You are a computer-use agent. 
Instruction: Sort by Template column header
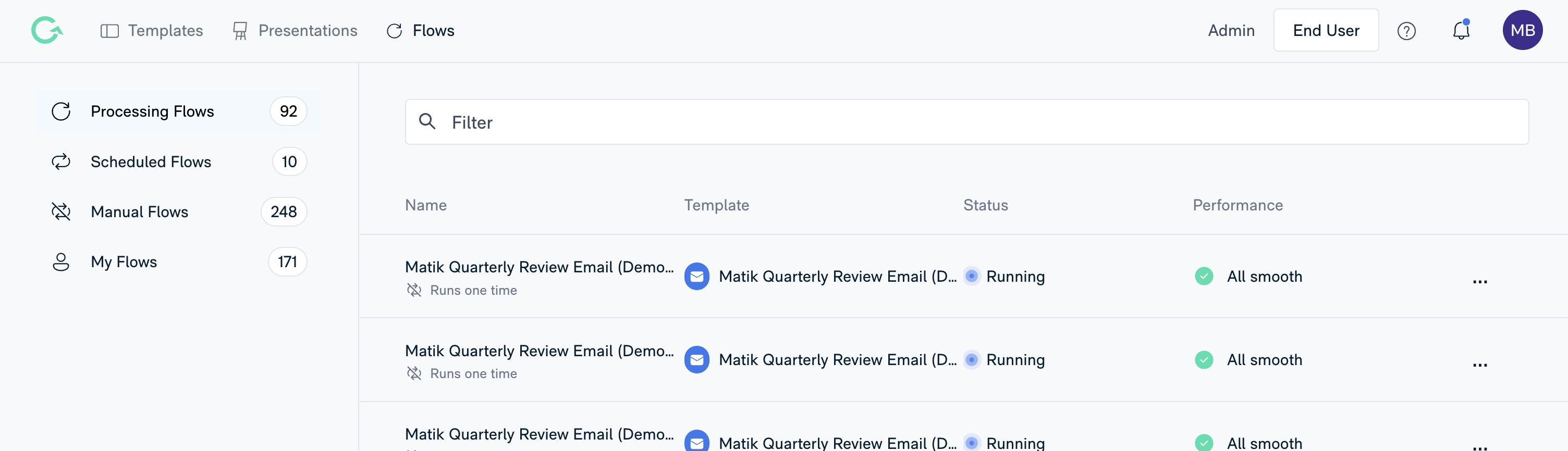(716, 205)
